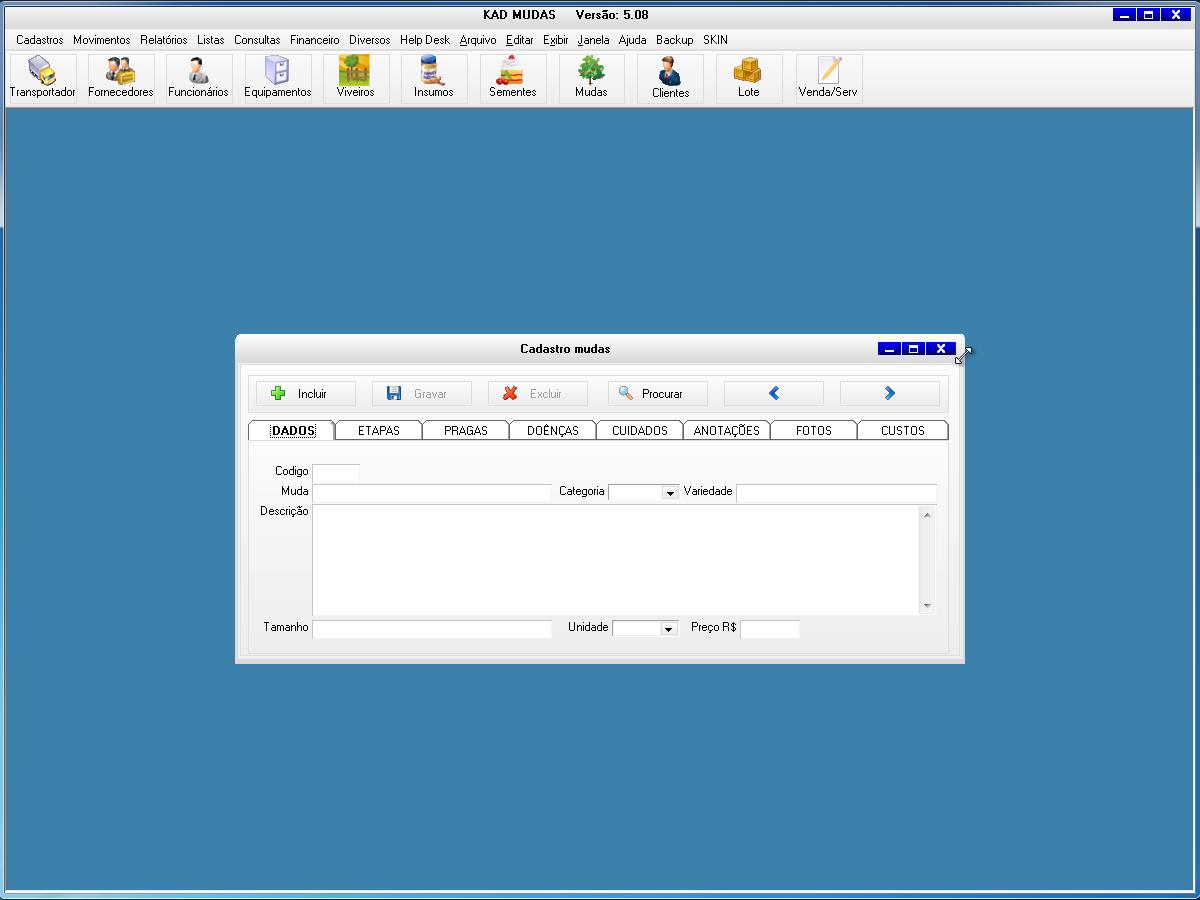
Task: Open the Viveiros toolbar icon
Action: click(x=356, y=78)
